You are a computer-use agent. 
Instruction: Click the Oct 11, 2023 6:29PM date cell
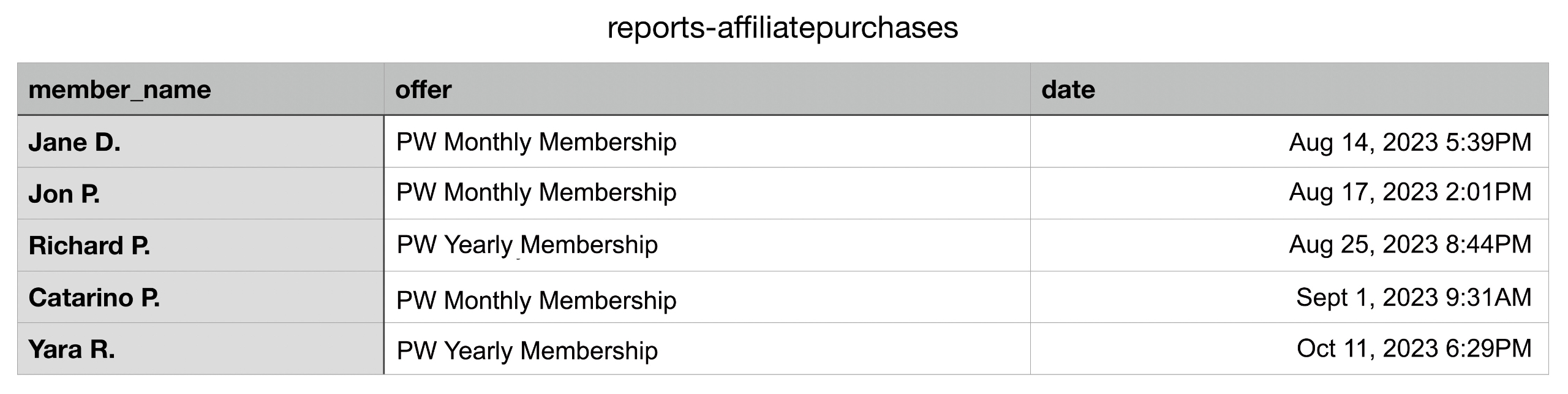(1413, 349)
